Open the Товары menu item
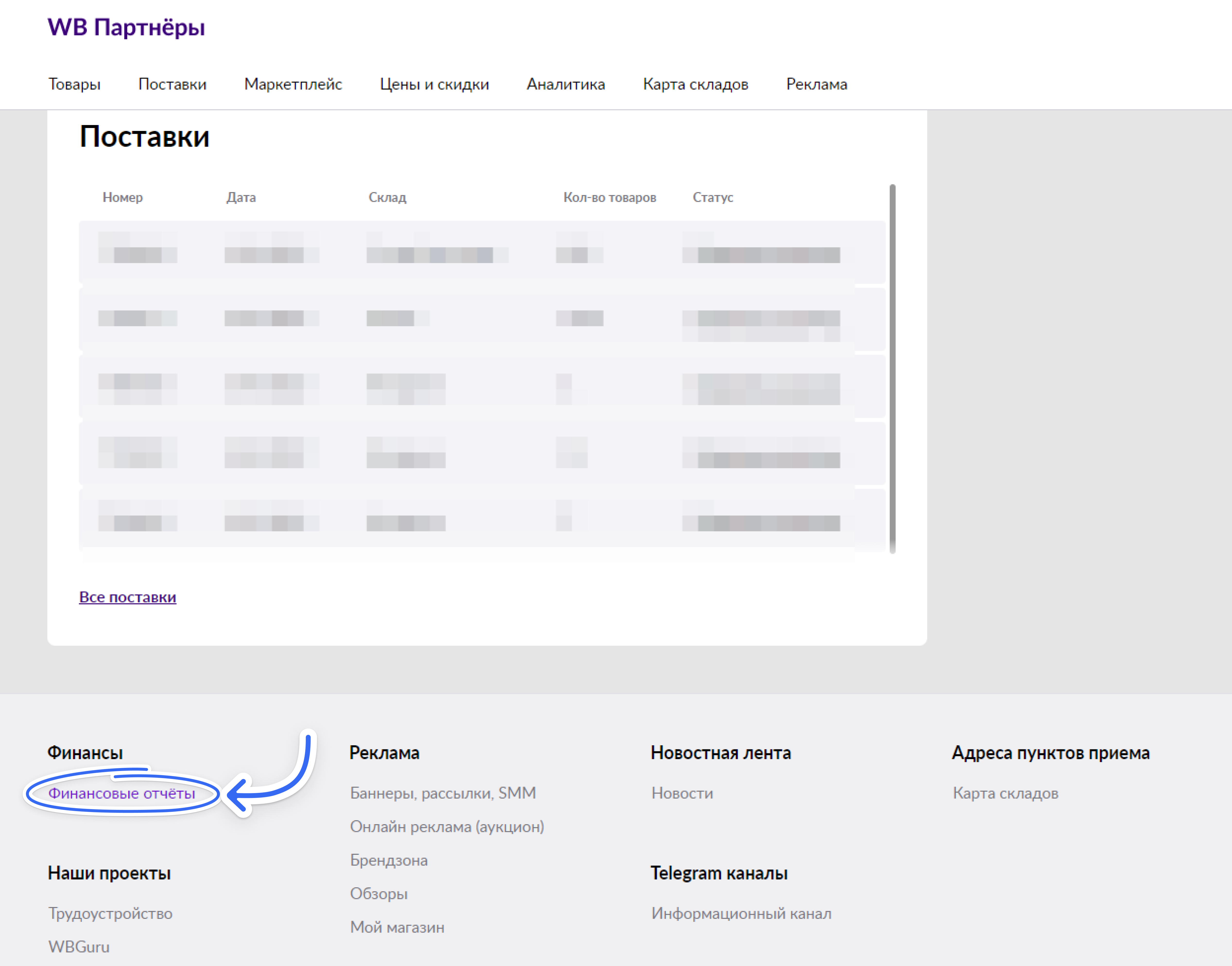 click(x=75, y=84)
